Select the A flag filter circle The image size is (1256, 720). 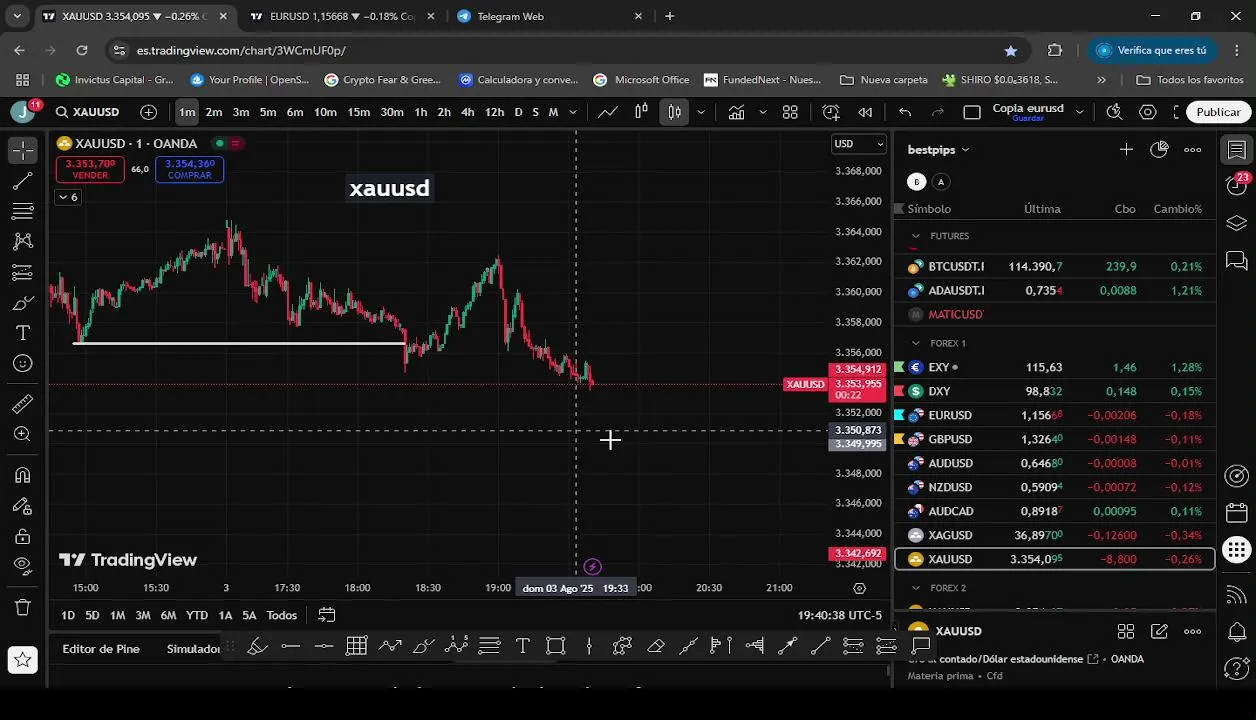(941, 182)
